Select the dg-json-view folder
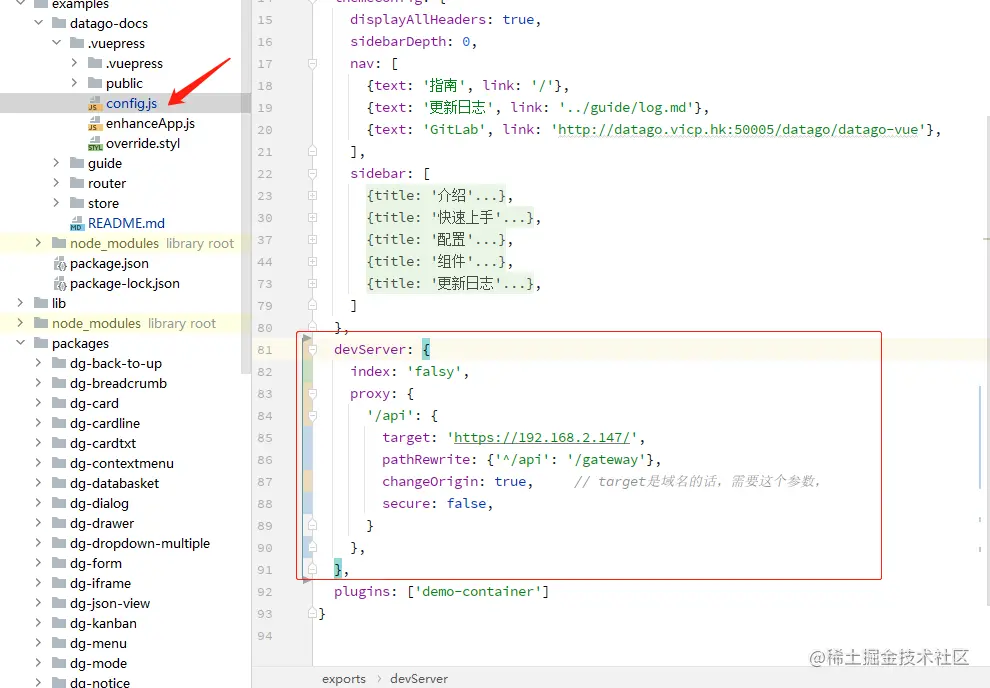This screenshot has width=990, height=688. (x=110, y=603)
